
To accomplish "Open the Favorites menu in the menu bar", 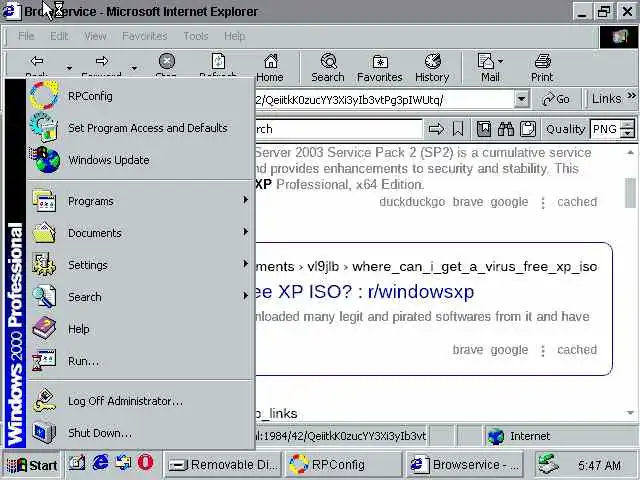I will point(145,36).
